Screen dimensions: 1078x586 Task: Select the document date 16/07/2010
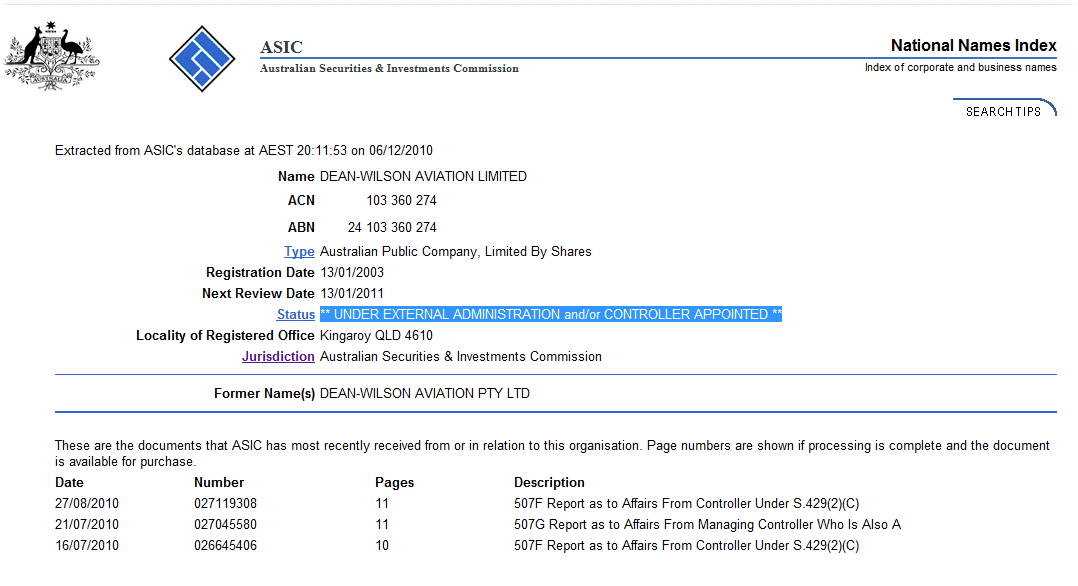[x=87, y=545]
